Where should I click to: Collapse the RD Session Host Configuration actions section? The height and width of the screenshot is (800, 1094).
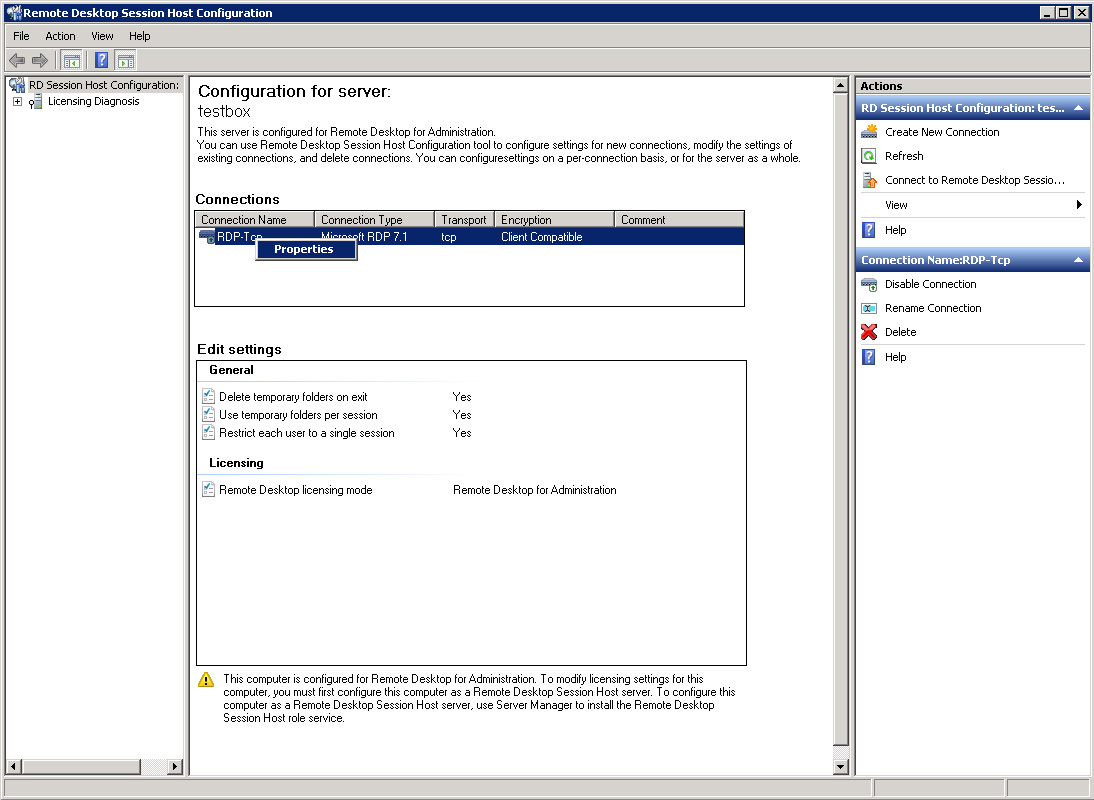(x=1079, y=108)
